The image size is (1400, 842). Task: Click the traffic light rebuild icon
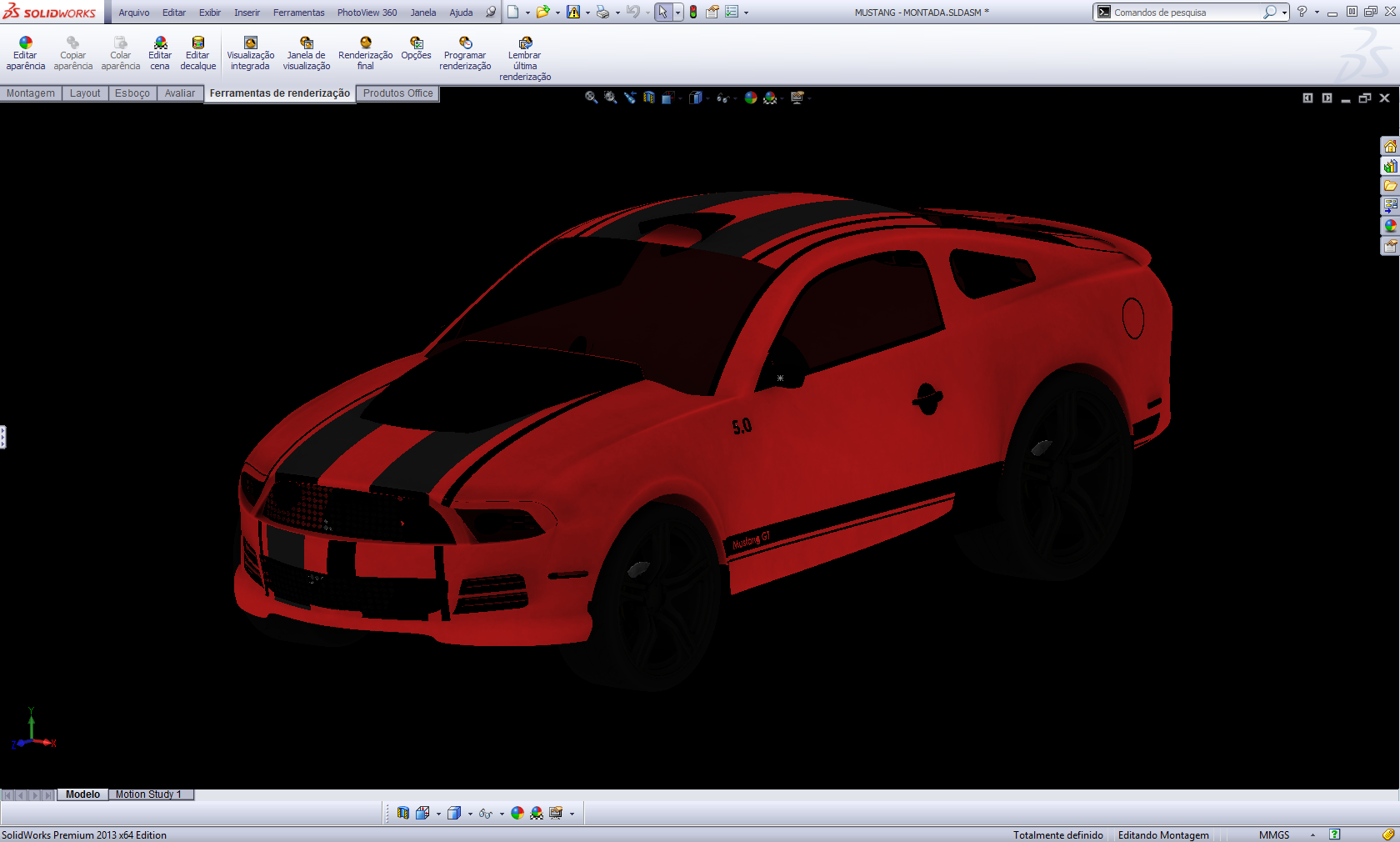(693, 13)
